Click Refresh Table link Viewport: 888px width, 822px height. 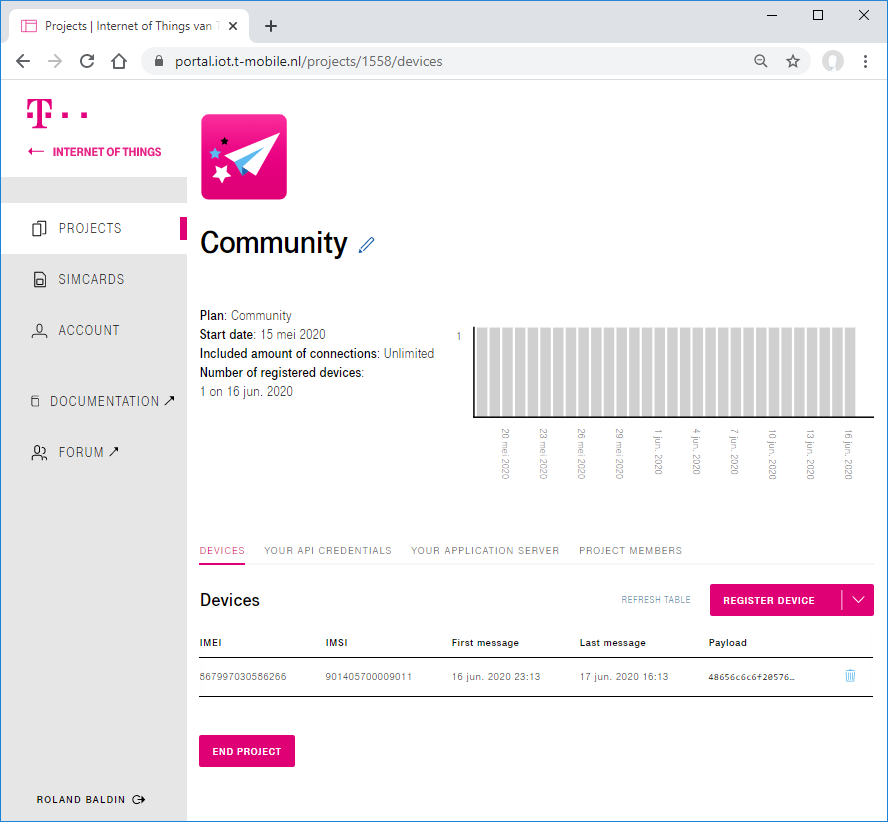pyautogui.click(x=656, y=599)
